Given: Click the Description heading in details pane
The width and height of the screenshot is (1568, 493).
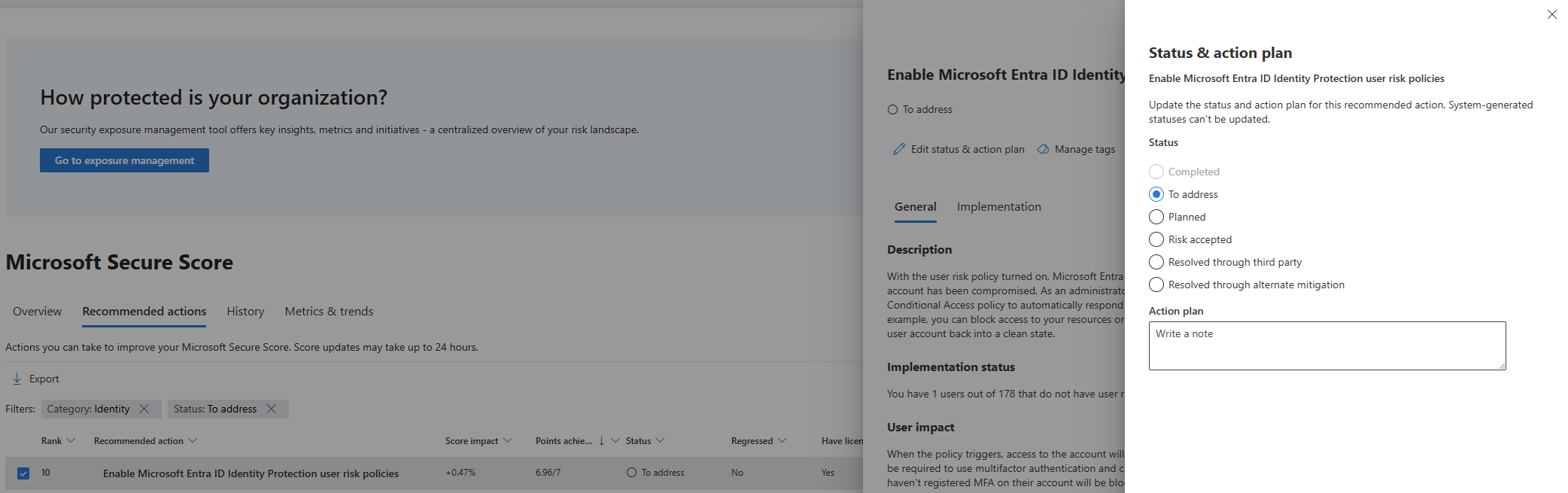Looking at the screenshot, I should (919, 250).
